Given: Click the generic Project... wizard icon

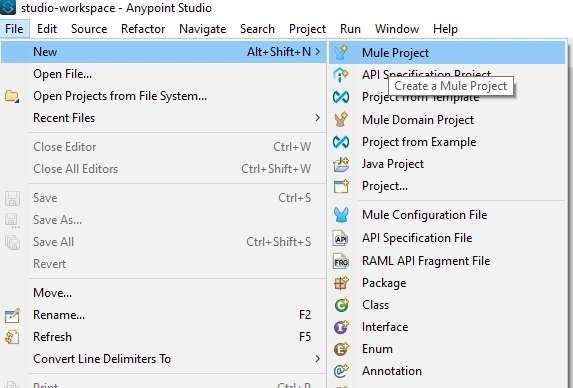Looking at the screenshot, I should (x=341, y=186).
